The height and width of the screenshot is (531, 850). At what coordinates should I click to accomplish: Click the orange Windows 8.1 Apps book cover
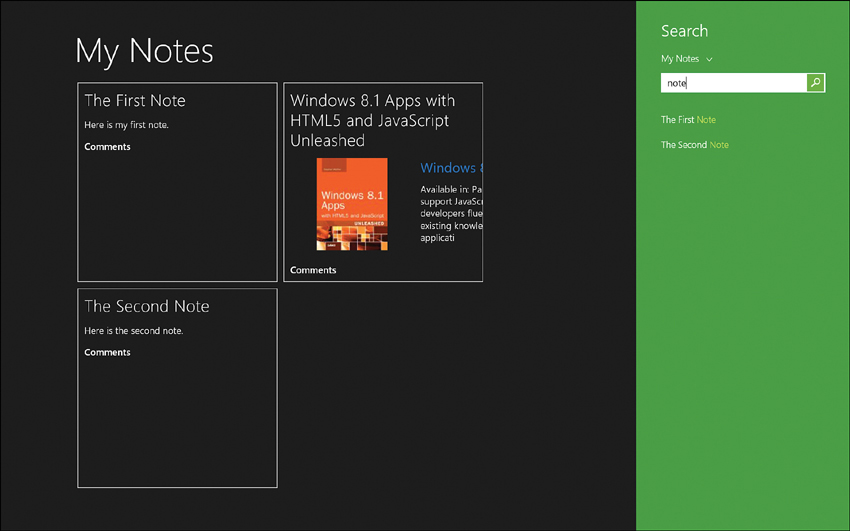coord(352,204)
